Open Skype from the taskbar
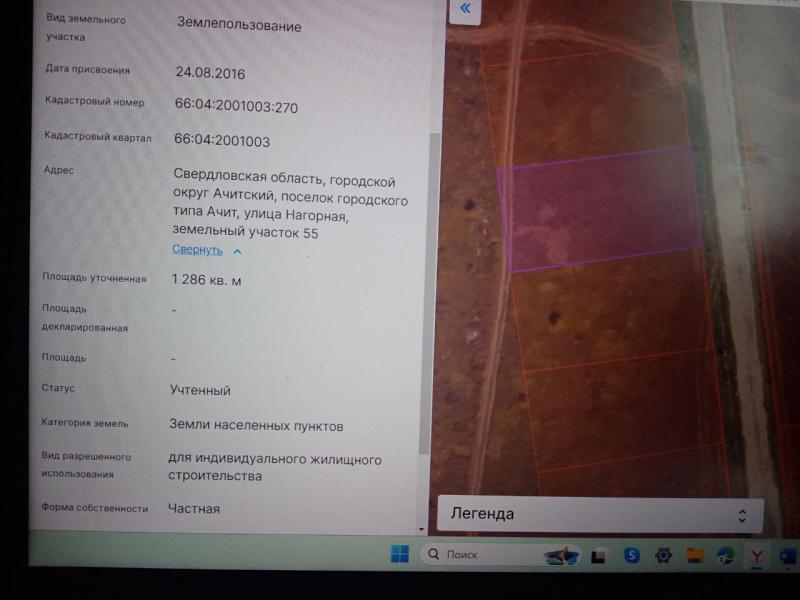Image resolution: width=800 pixels, height=600 pixels. click(x=632, y=555)
